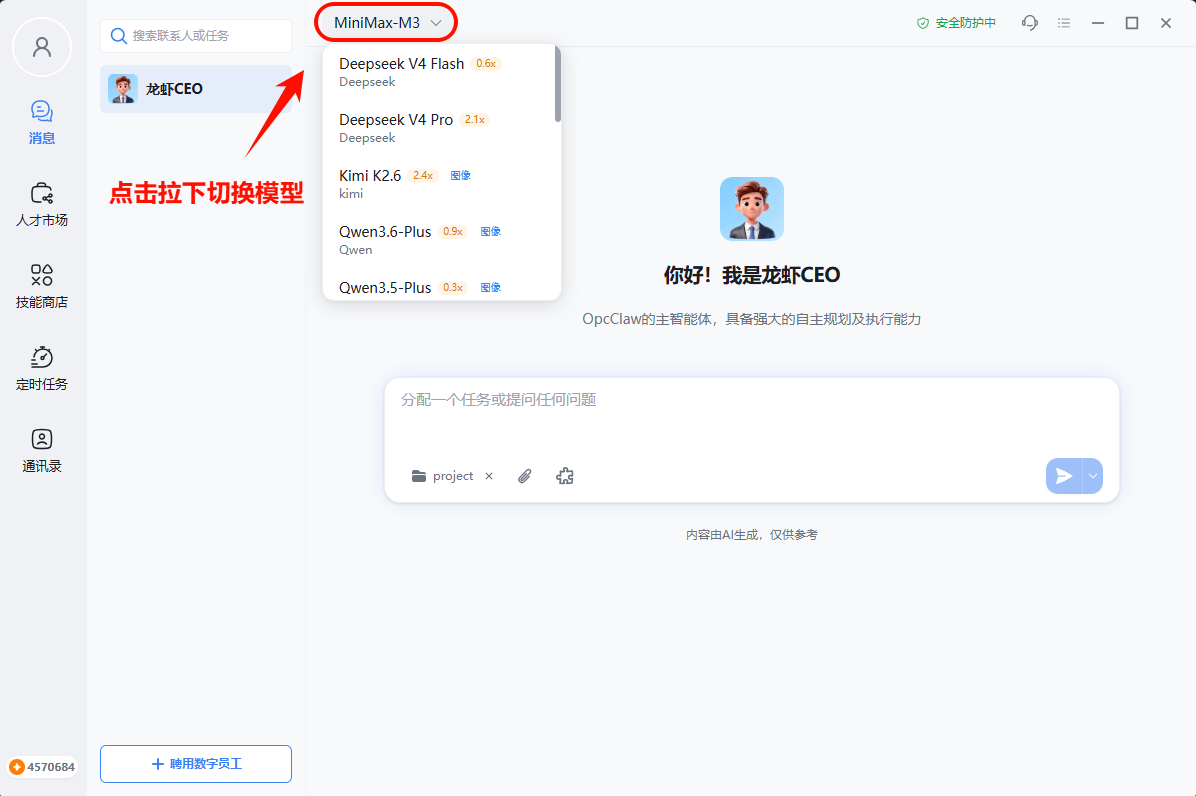Open 定时任务 scheduled tasks
This screenshot has height=796, width=1196.
(x=42, y=368)
